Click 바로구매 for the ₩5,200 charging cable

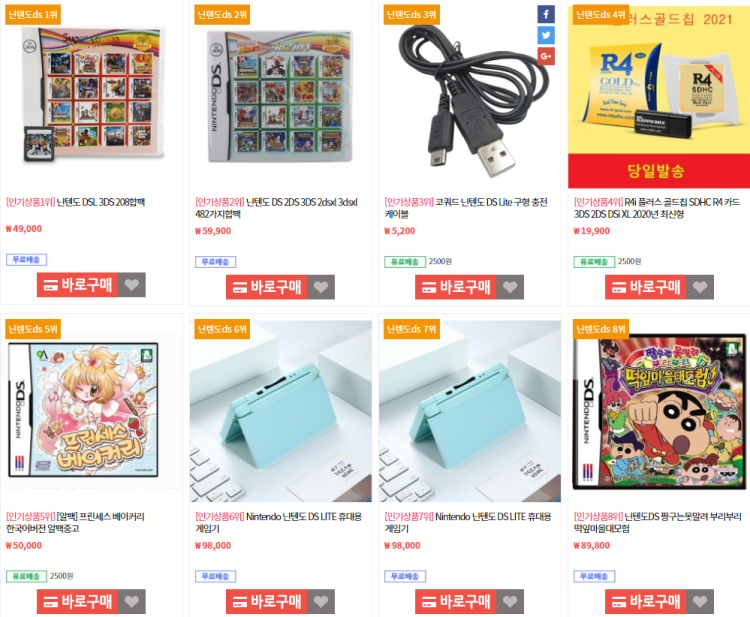456,287
